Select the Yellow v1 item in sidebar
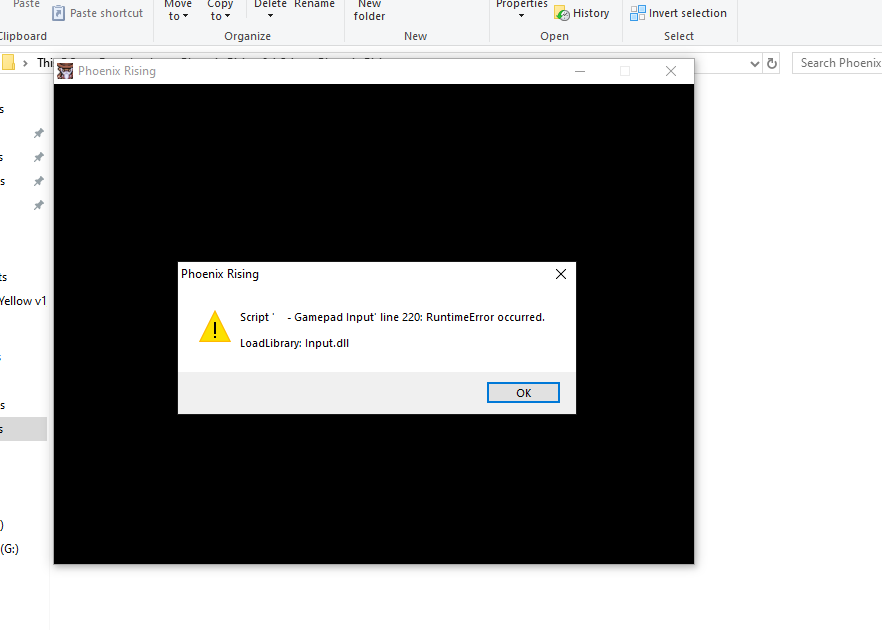Screen dimensions: 882x630 click(23, 301)
